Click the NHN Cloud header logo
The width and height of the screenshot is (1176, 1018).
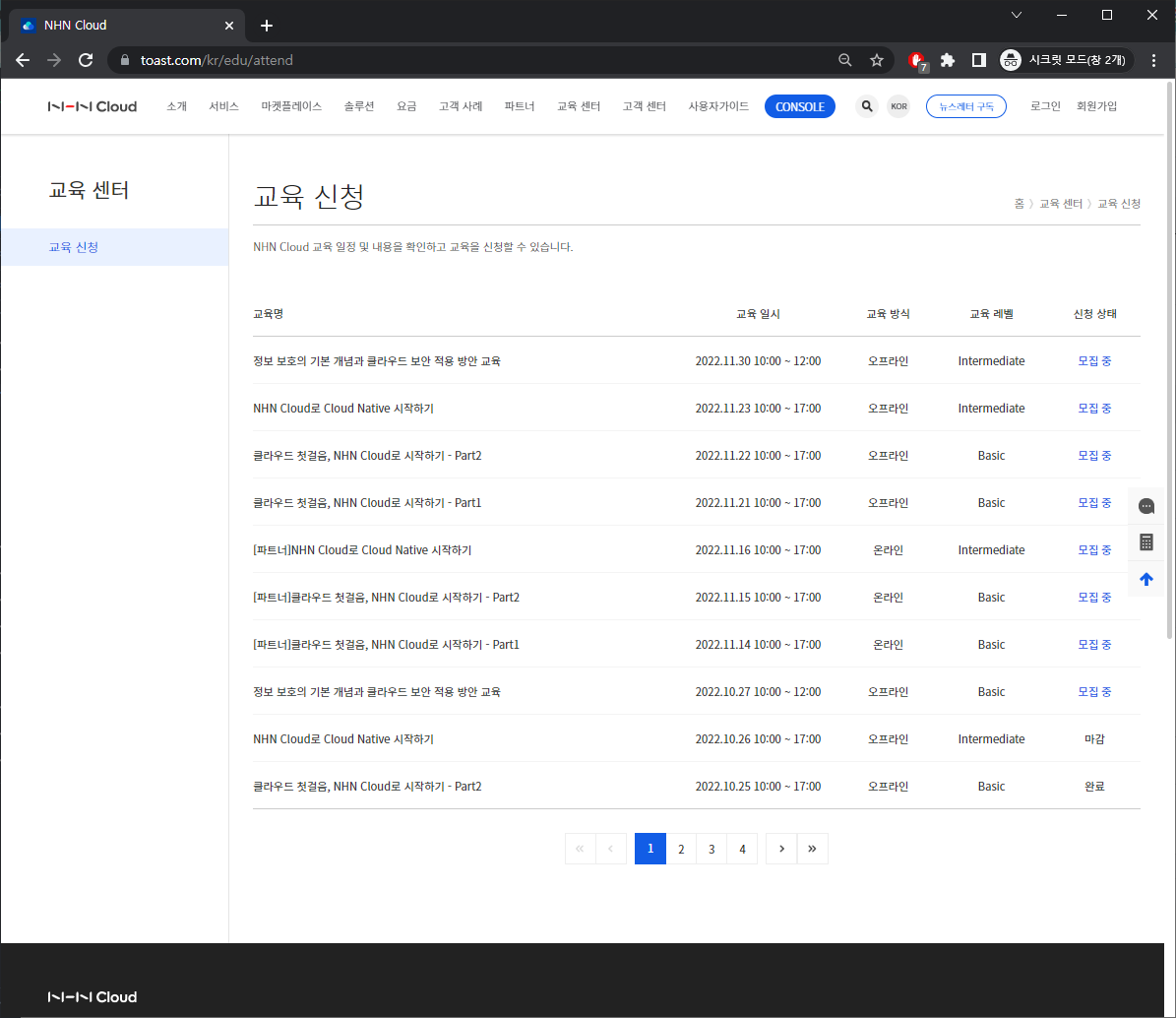pyautogui.click(x=93, y=106)
